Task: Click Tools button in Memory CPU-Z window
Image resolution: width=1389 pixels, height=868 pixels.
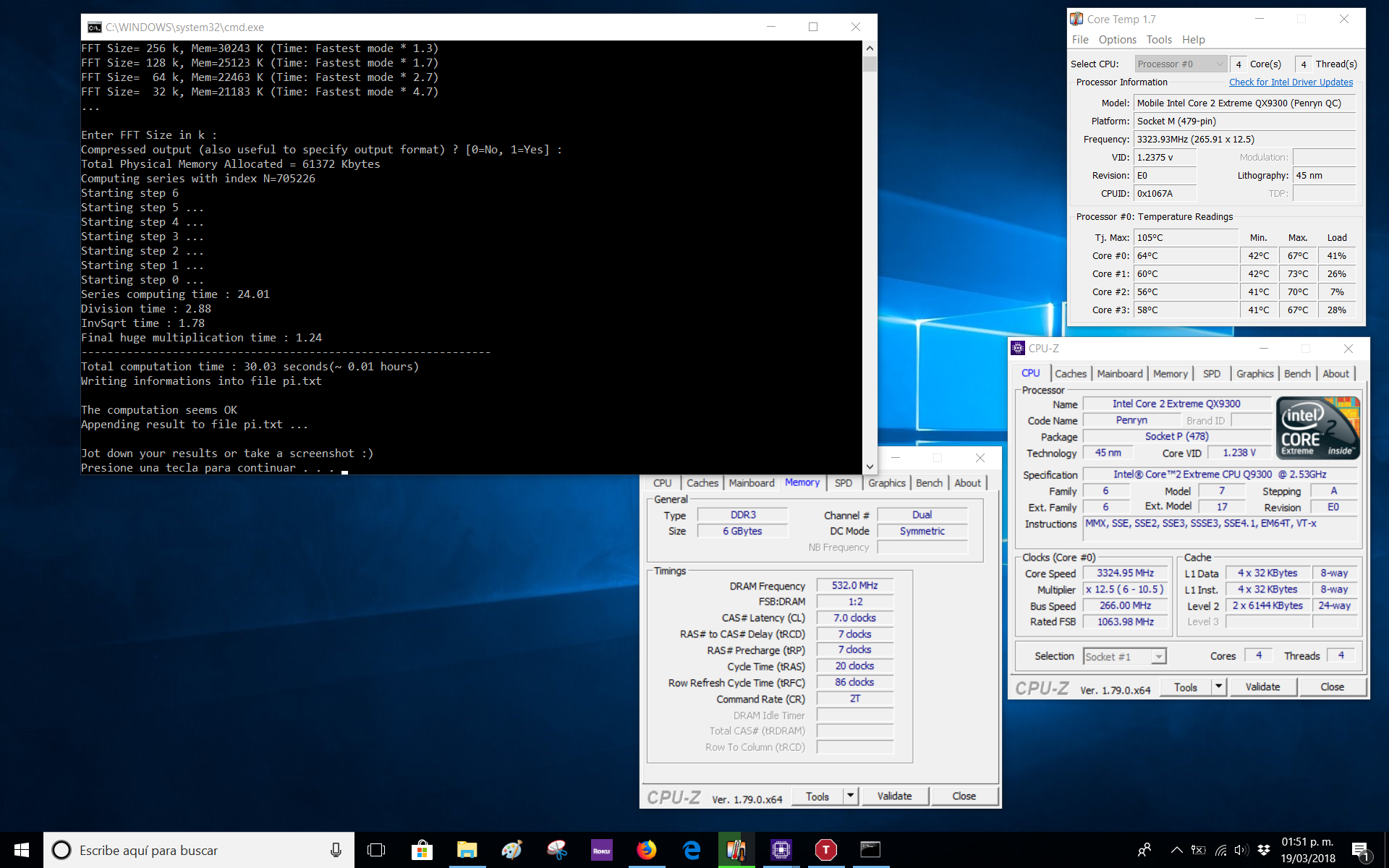Action: click(x=817, y=796)
